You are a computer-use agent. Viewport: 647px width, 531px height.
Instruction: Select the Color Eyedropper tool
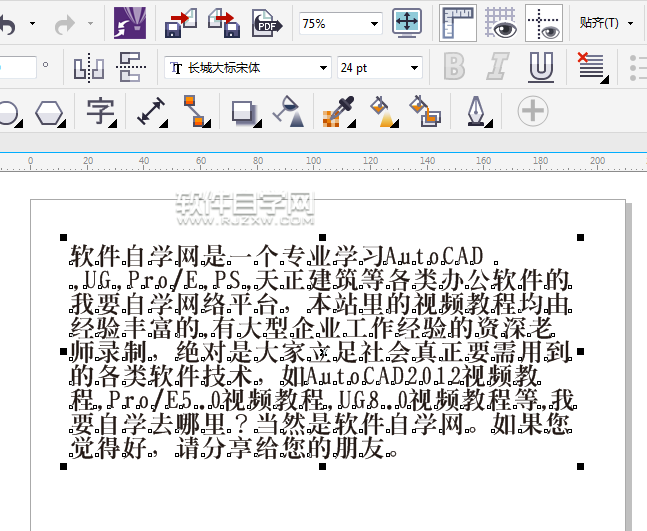point(338,111)
